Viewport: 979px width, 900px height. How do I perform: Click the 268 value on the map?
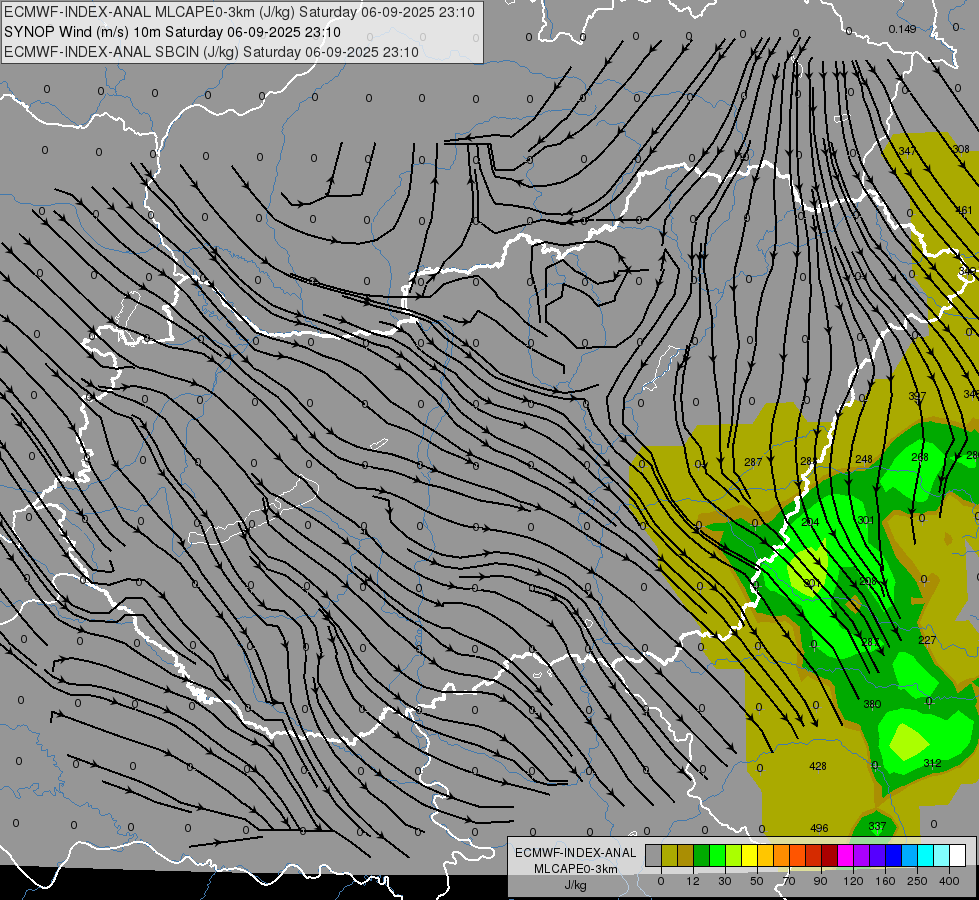920,457
